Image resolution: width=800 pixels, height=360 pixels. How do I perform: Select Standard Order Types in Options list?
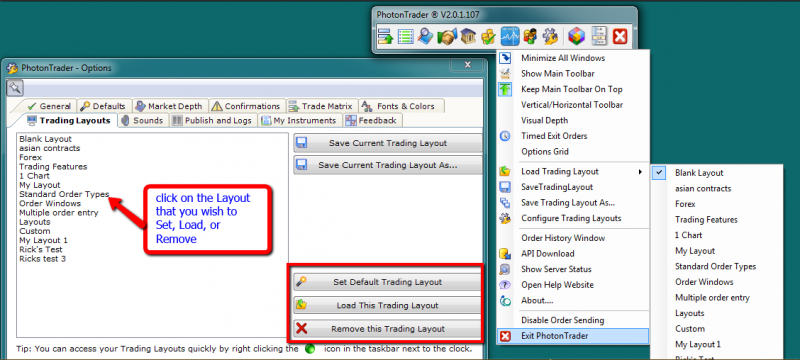(64, 194)
